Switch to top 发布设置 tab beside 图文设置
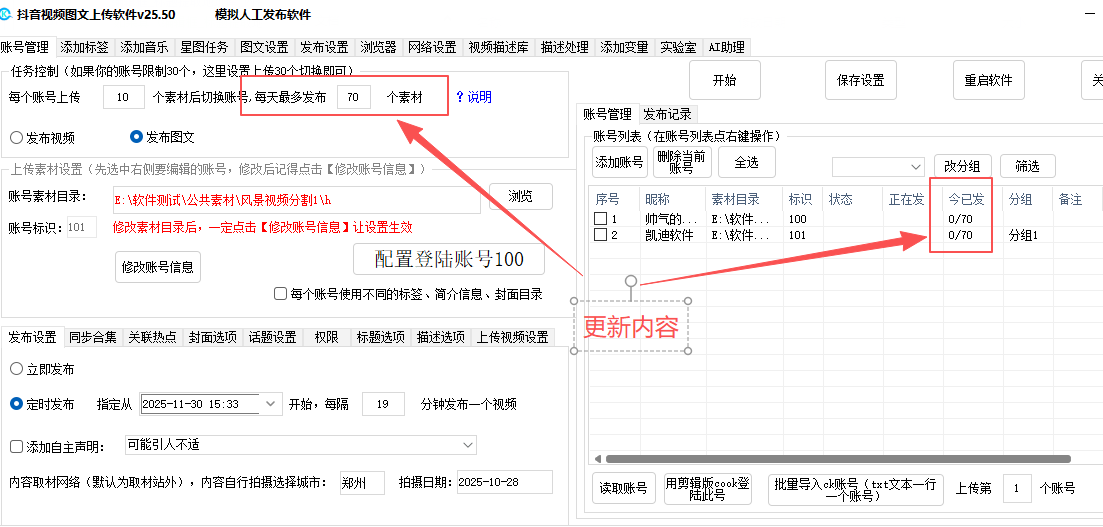Screen dimensions: 1103x527 pos(324,47)
